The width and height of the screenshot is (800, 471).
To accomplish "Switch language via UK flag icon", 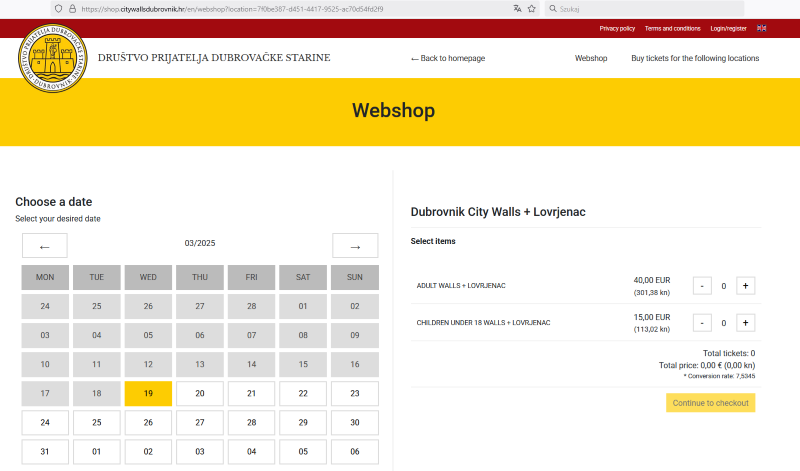I will pos(762,28).
